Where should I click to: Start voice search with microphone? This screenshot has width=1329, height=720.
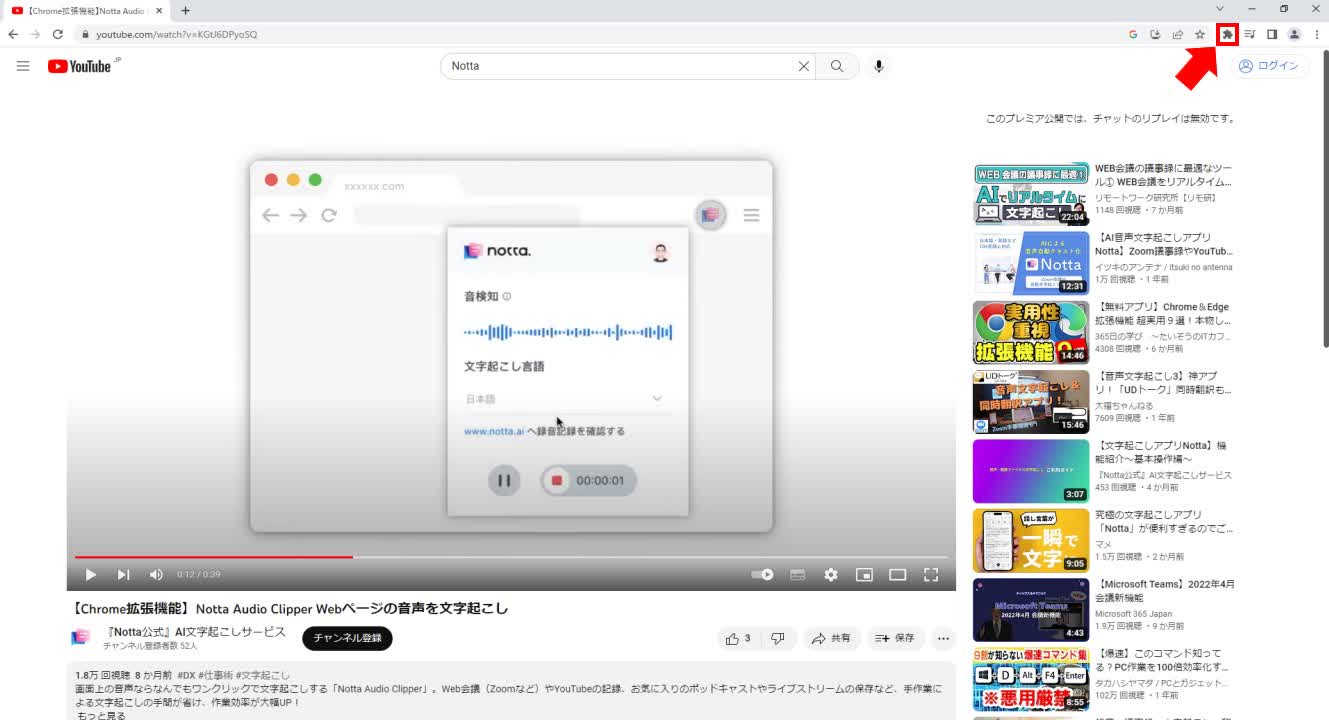tap(879, 66)
